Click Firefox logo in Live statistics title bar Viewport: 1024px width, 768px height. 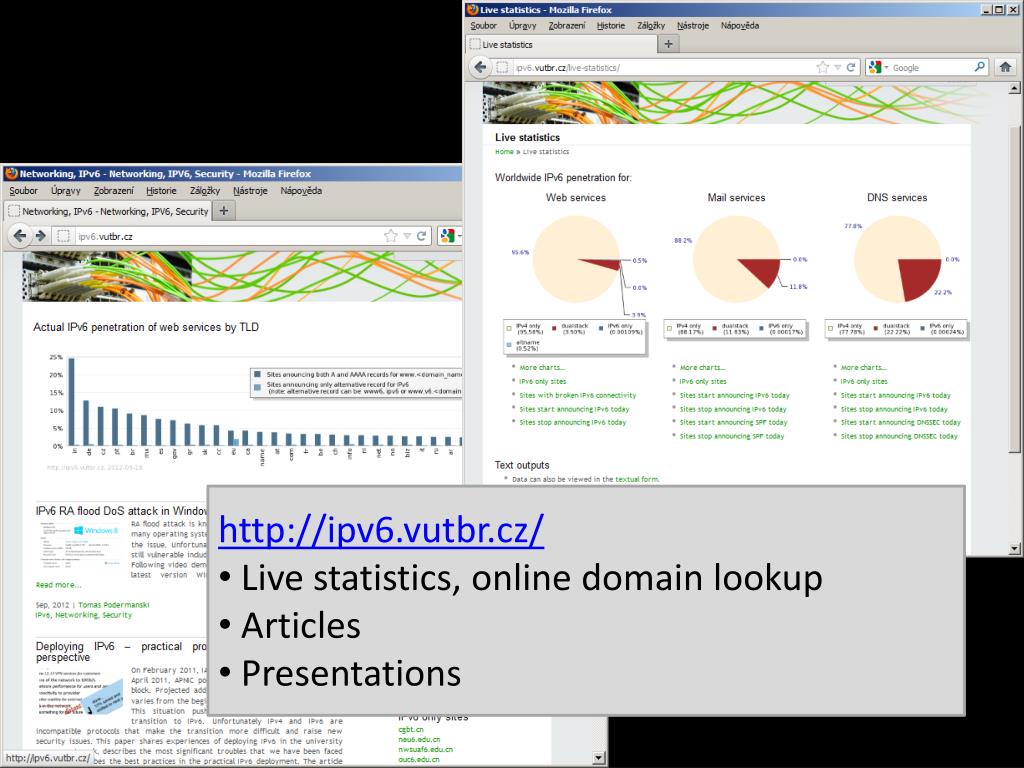pyautogui.click(x=473, y=9)
